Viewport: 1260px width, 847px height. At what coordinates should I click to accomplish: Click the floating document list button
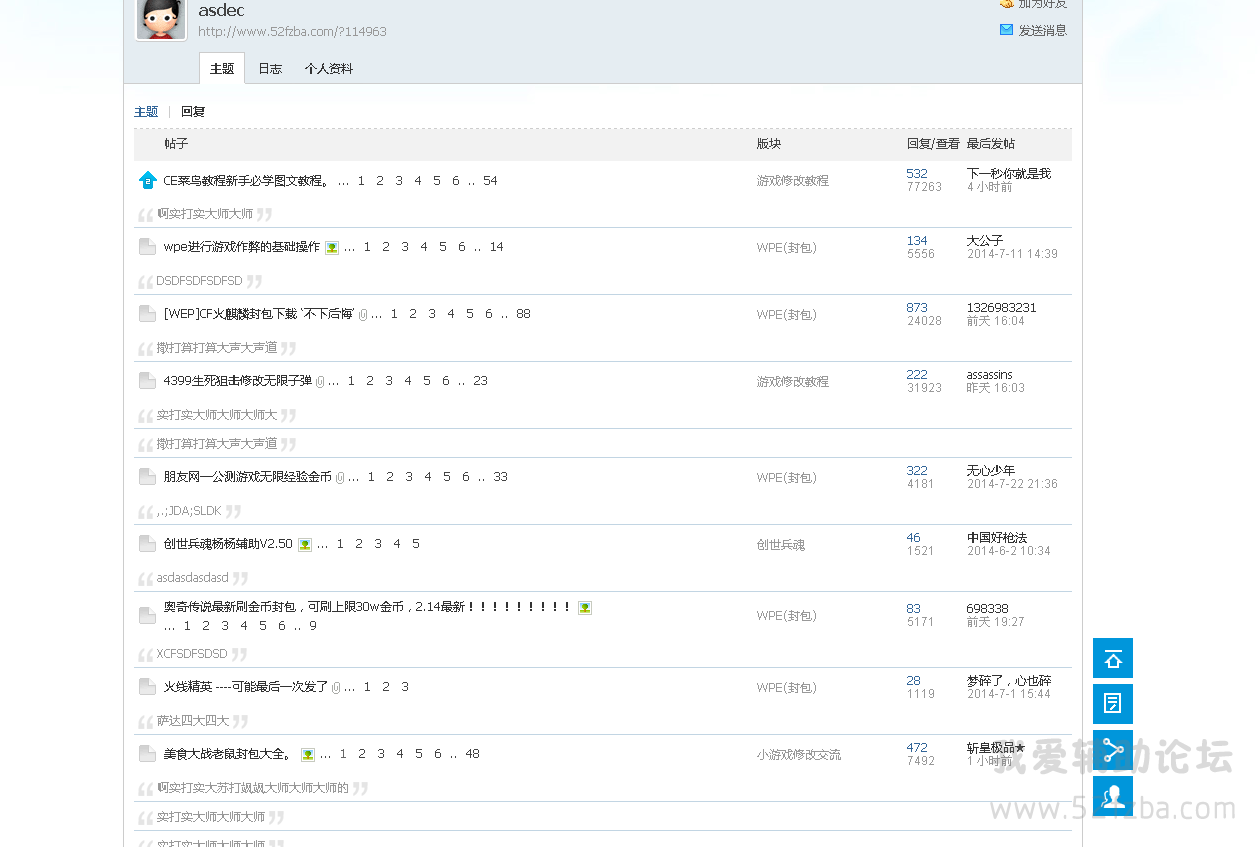1113,704
